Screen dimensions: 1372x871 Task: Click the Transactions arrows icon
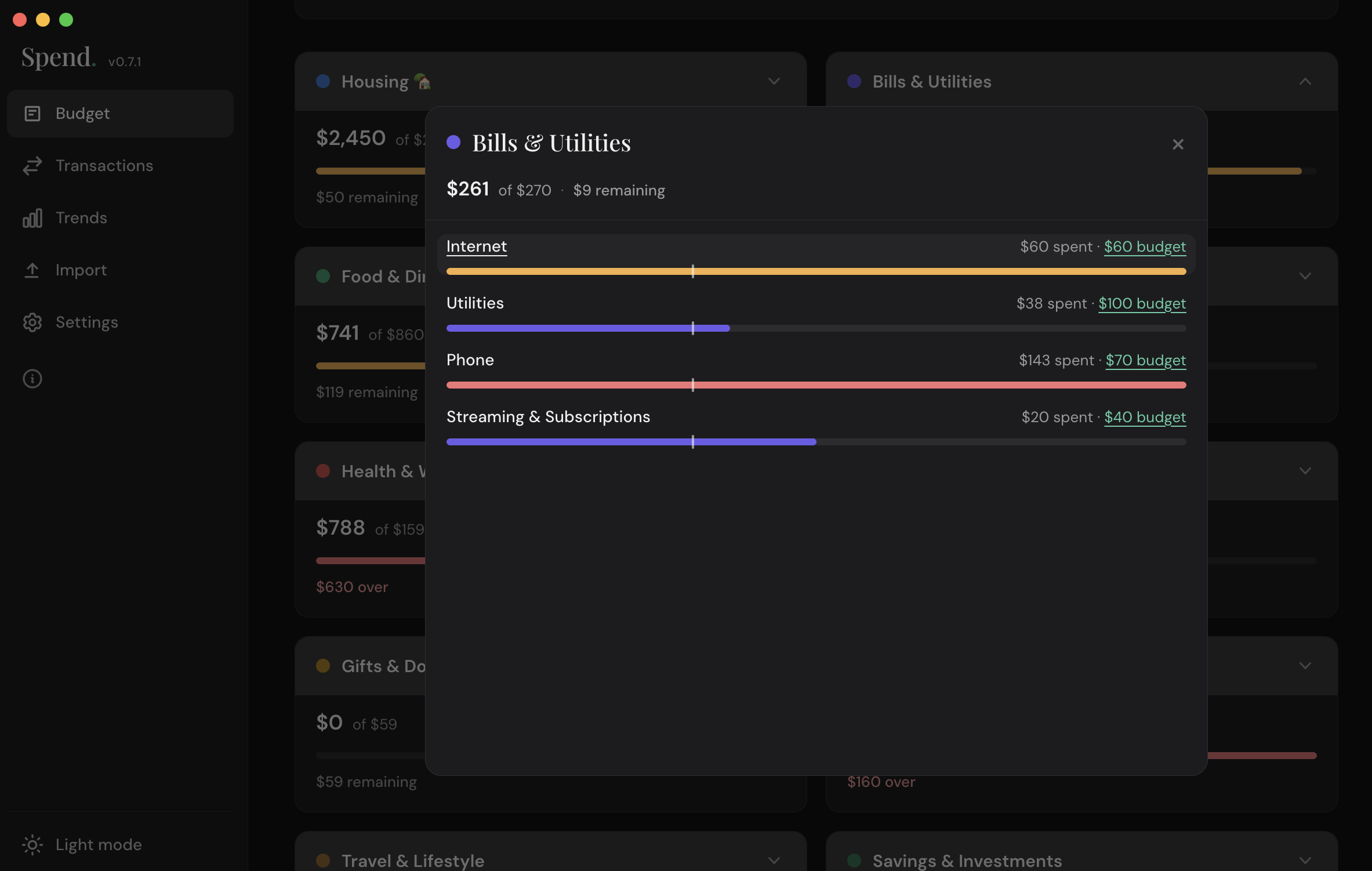point(32,166)
